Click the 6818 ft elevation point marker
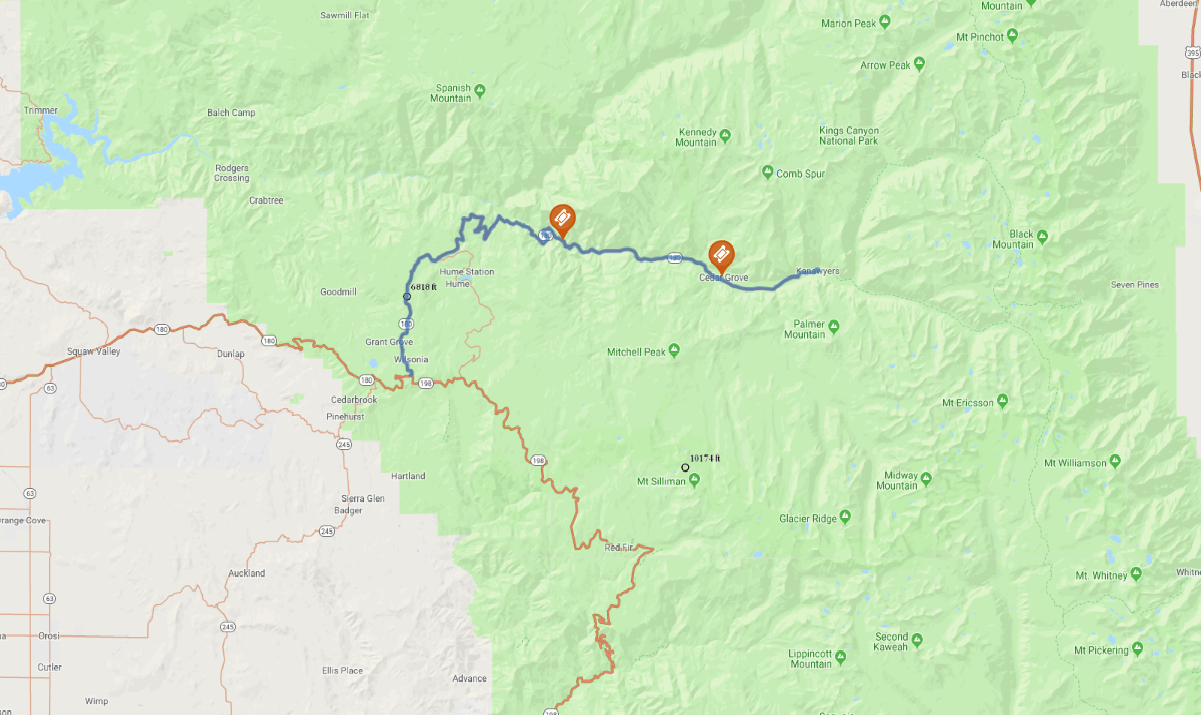 tap(407, 297)
